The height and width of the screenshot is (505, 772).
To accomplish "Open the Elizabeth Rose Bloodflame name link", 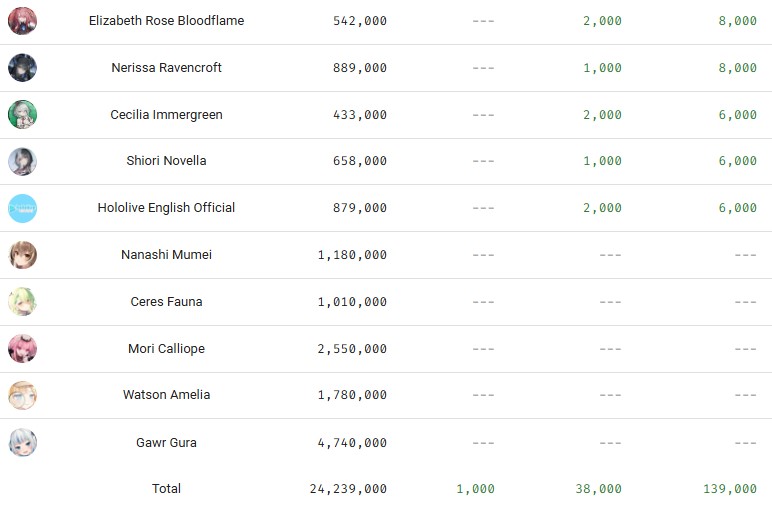I will (166, 21).
